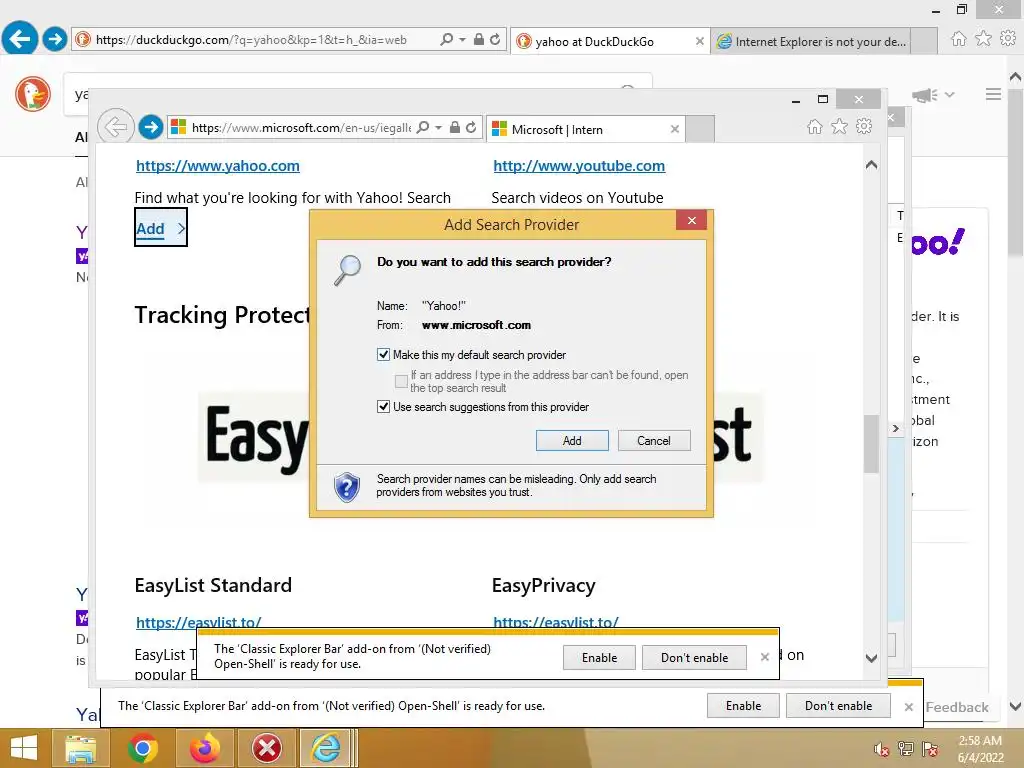This screenshot has height=768, width=1024.
Task: Click scroll up arrow in Microsoft window
Action: coord(871,165)
